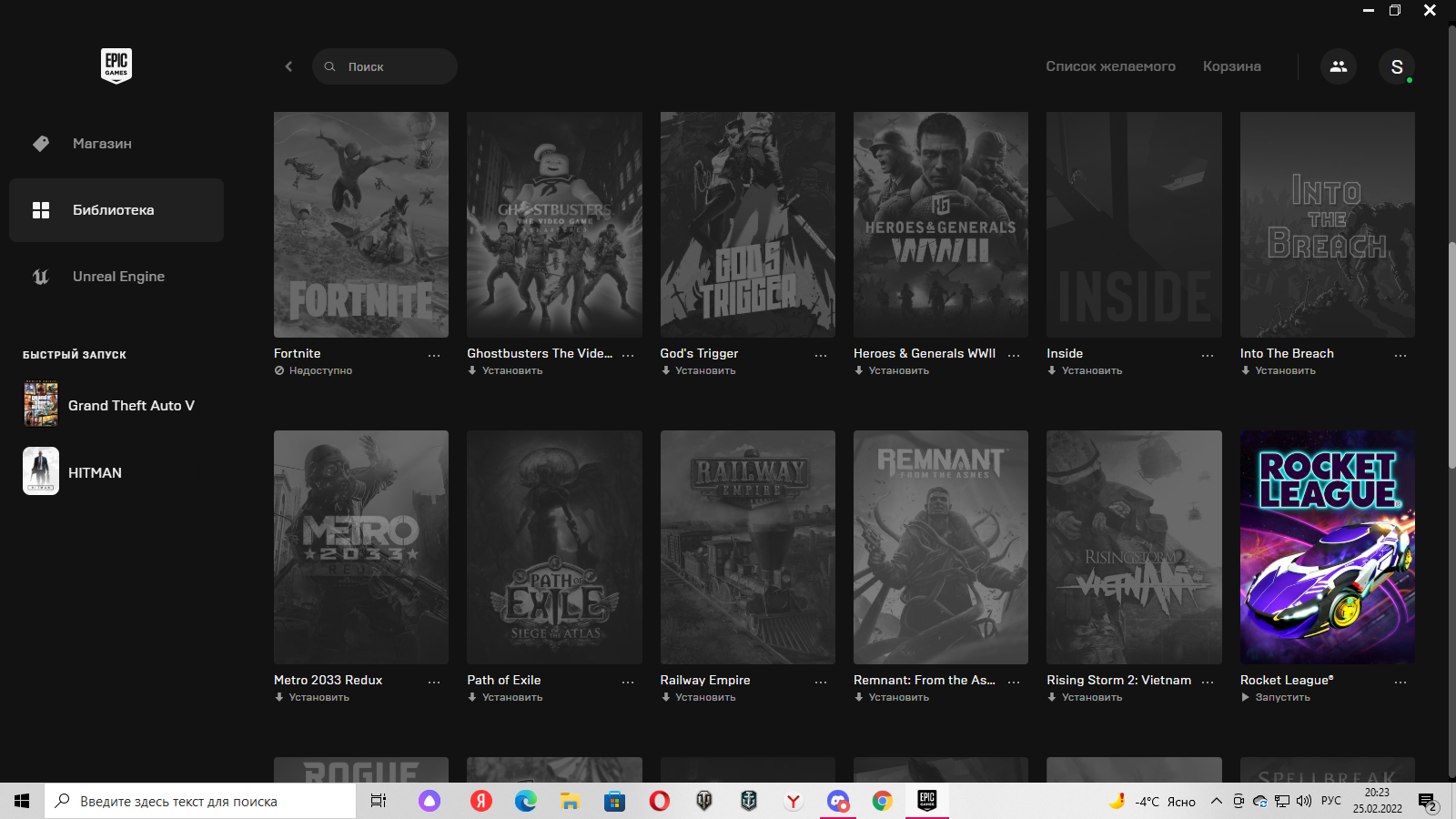
Task: Open the user profile avatar S
Action: click(x=1397, y=66)
